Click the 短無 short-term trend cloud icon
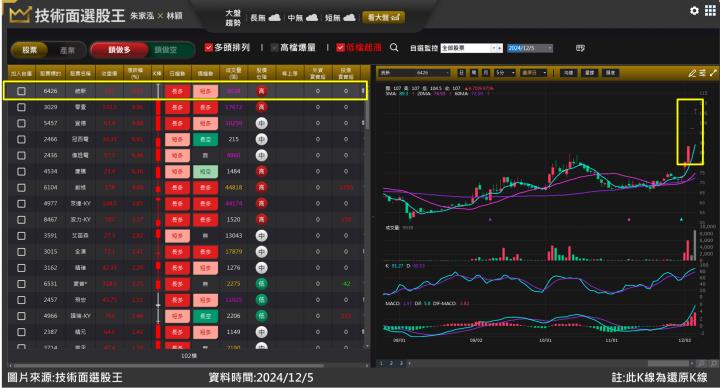The image size is (720, 391). [x=349, y=17]
